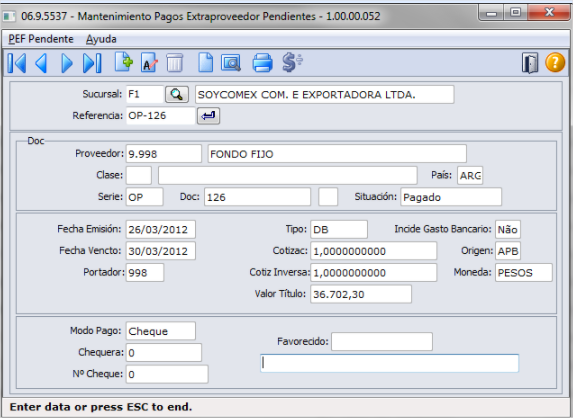Click exit door icon
The width and height of the screenshot is (573, 418).
click(x=530, y=63)
